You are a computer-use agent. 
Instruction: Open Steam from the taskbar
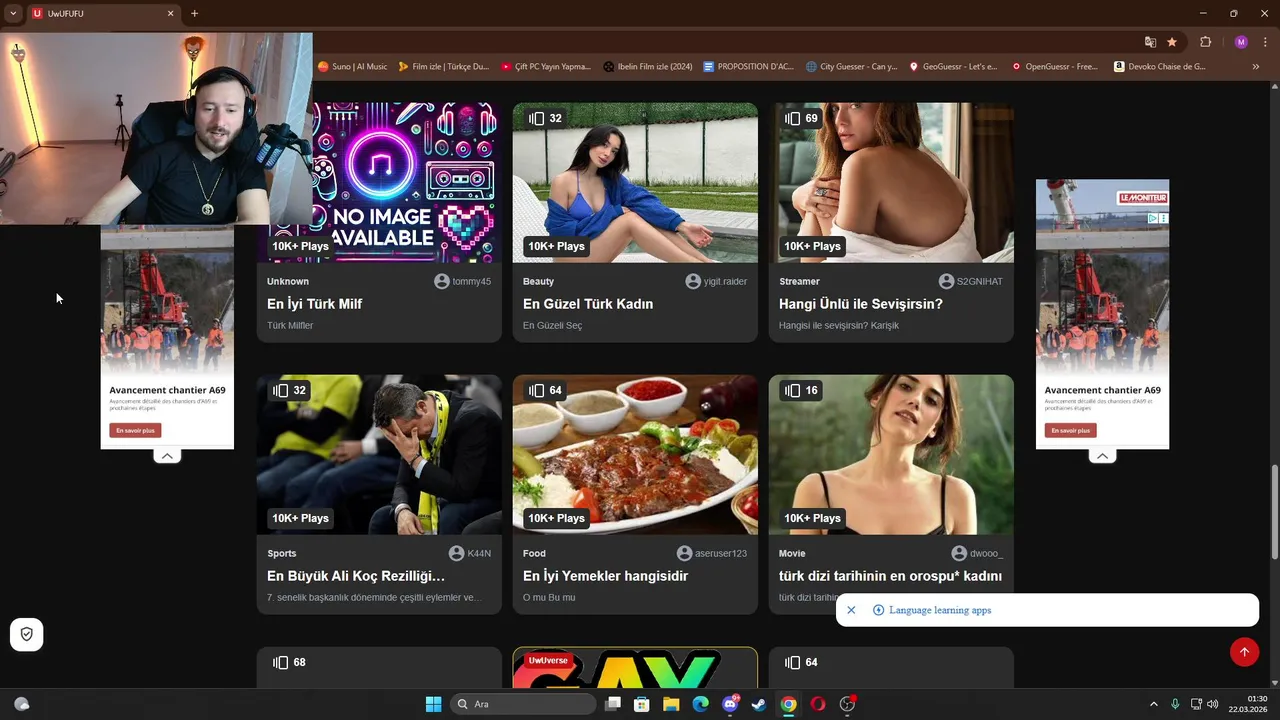(x=759, y=704)
